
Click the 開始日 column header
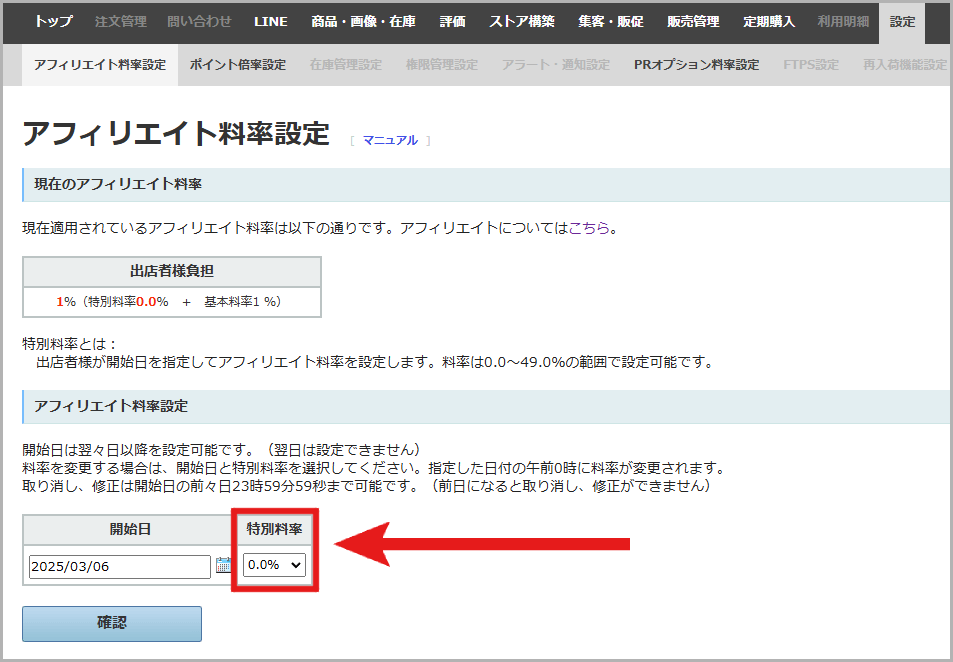point(130,529)
